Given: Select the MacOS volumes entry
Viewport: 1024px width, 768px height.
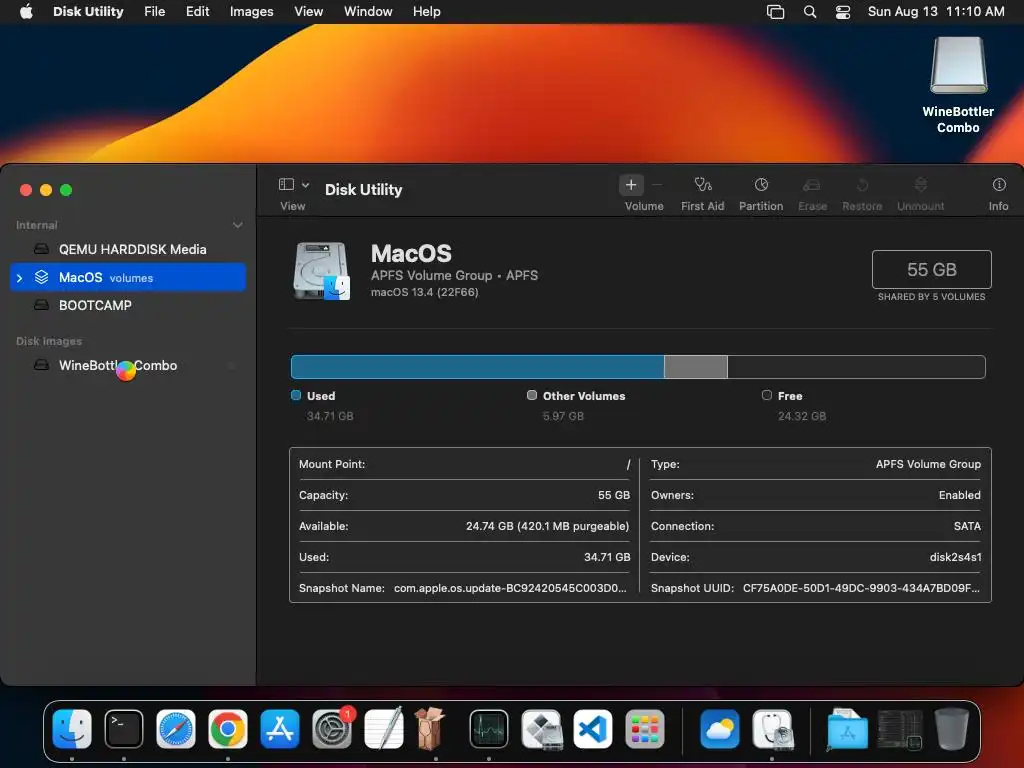Looking at the screenshot, I should pyautogui.click(x=128, y=277).
